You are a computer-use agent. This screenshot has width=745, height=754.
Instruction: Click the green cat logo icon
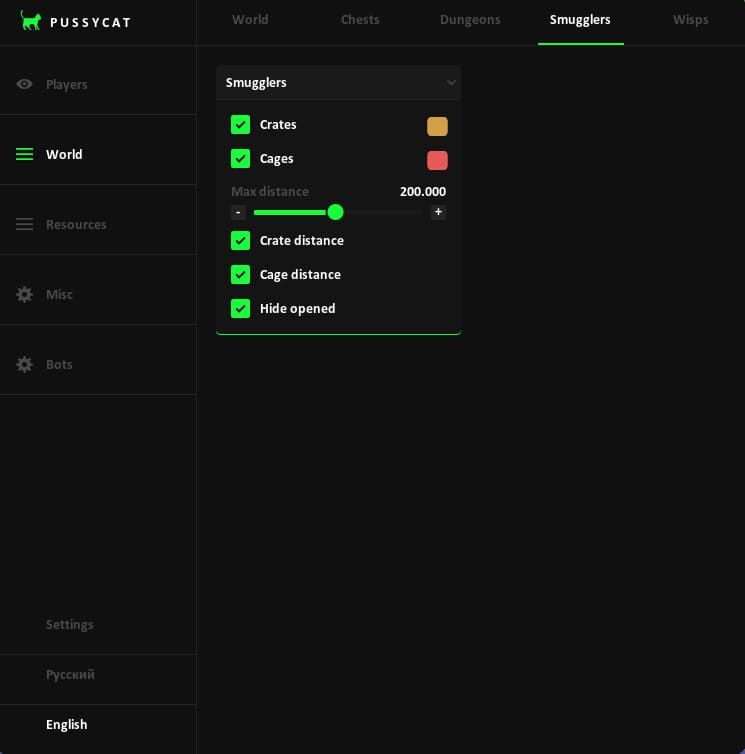pyautogui.click(x=30, y=21)
